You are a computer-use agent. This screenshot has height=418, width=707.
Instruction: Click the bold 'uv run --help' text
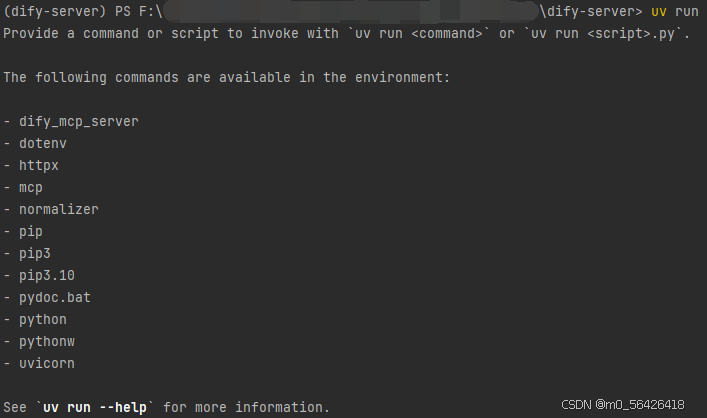[95, 408]
